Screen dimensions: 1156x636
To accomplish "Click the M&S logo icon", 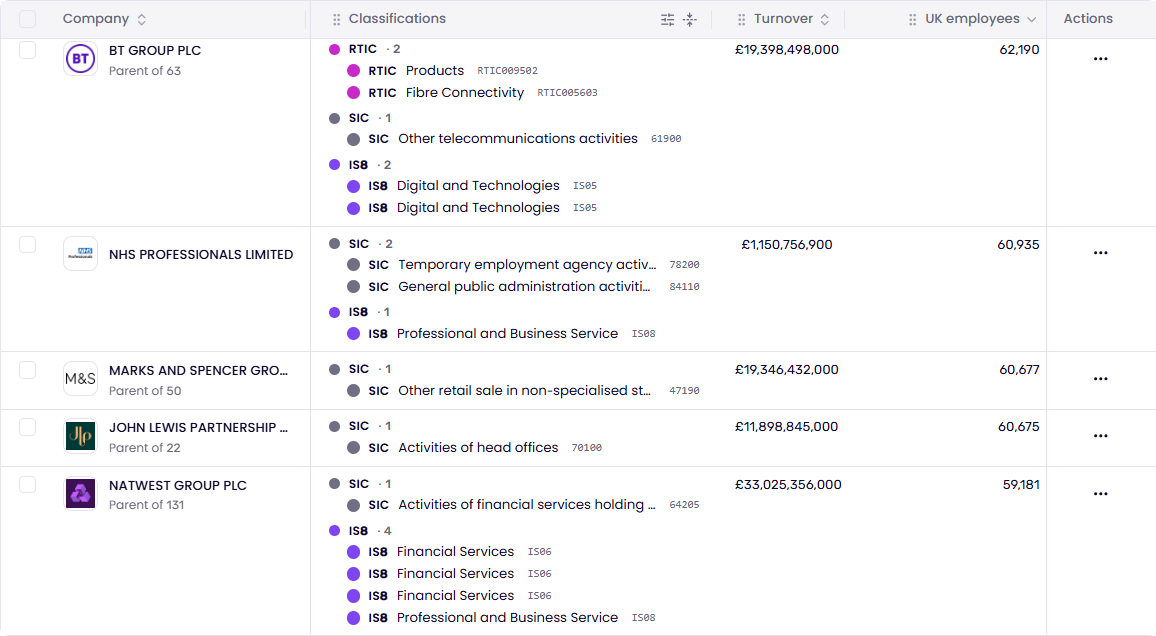I will click(80, 379).
